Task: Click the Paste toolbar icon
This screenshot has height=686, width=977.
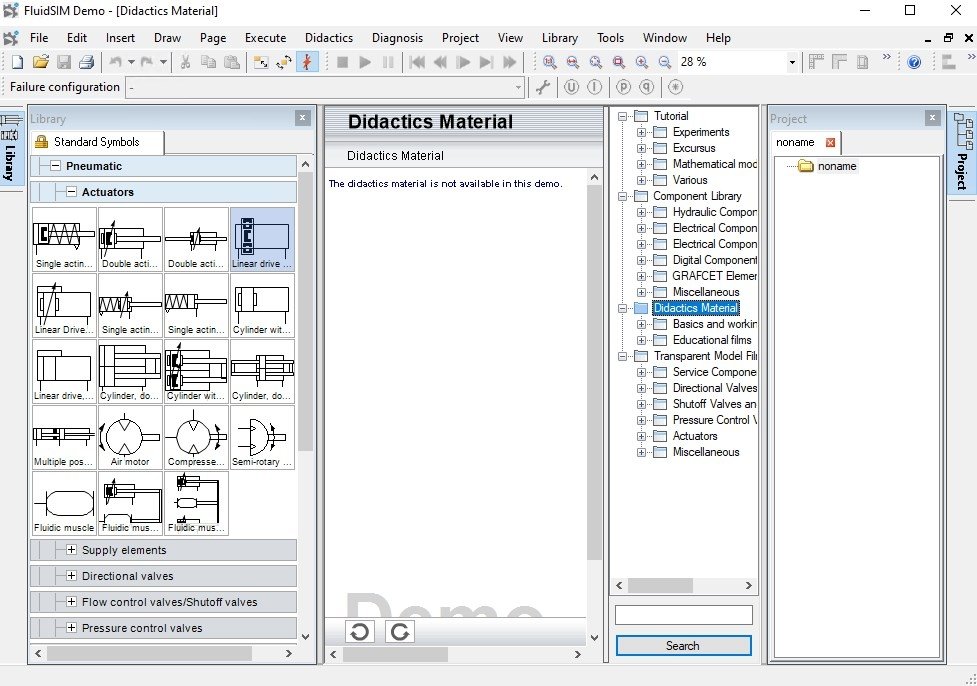Action: click(x=231, y=62)
